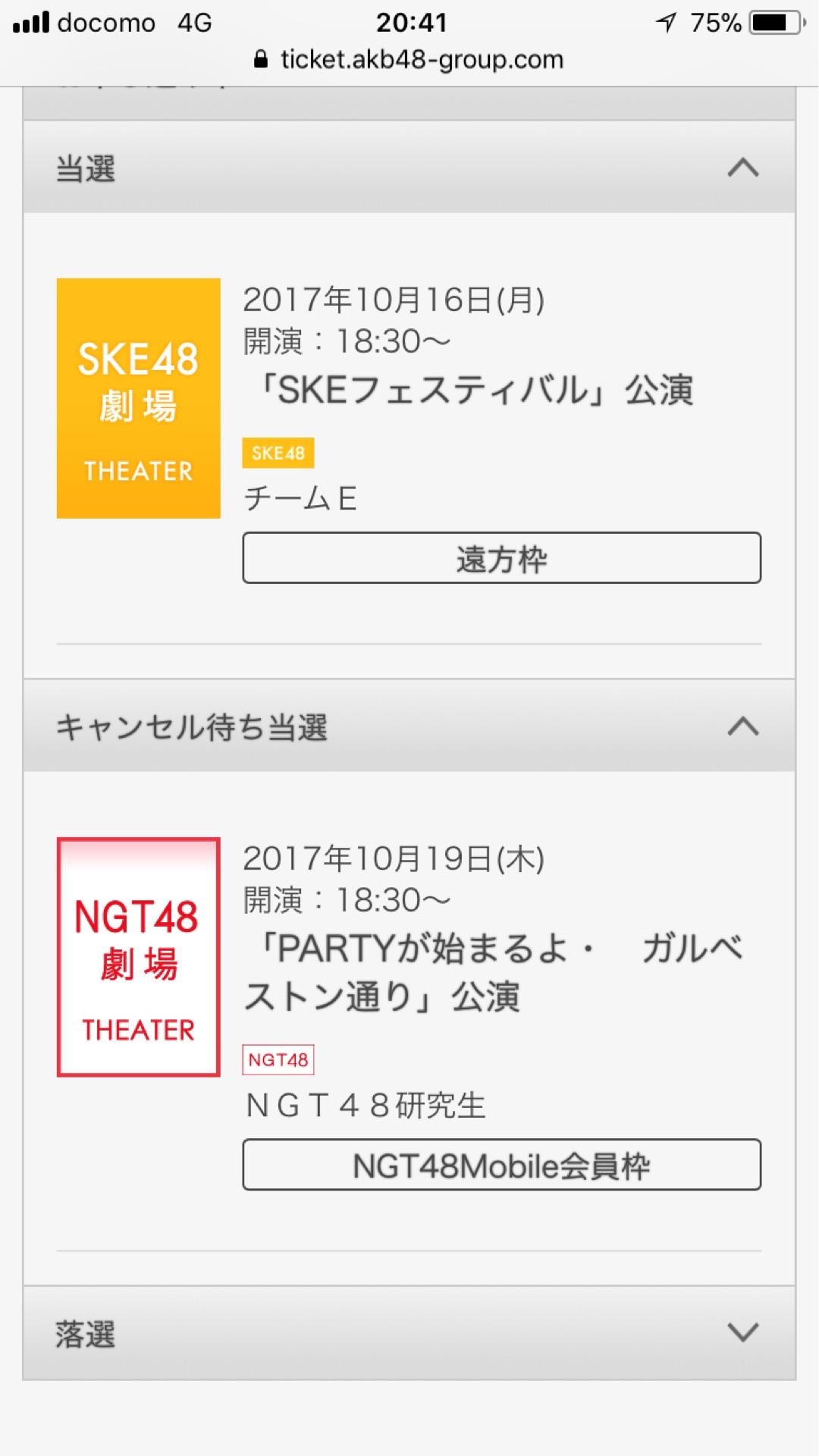The width and height of the screenshot is (819, 1456).
Task: Tap the 遠方枠 button
Action: (x=501, y=558)
